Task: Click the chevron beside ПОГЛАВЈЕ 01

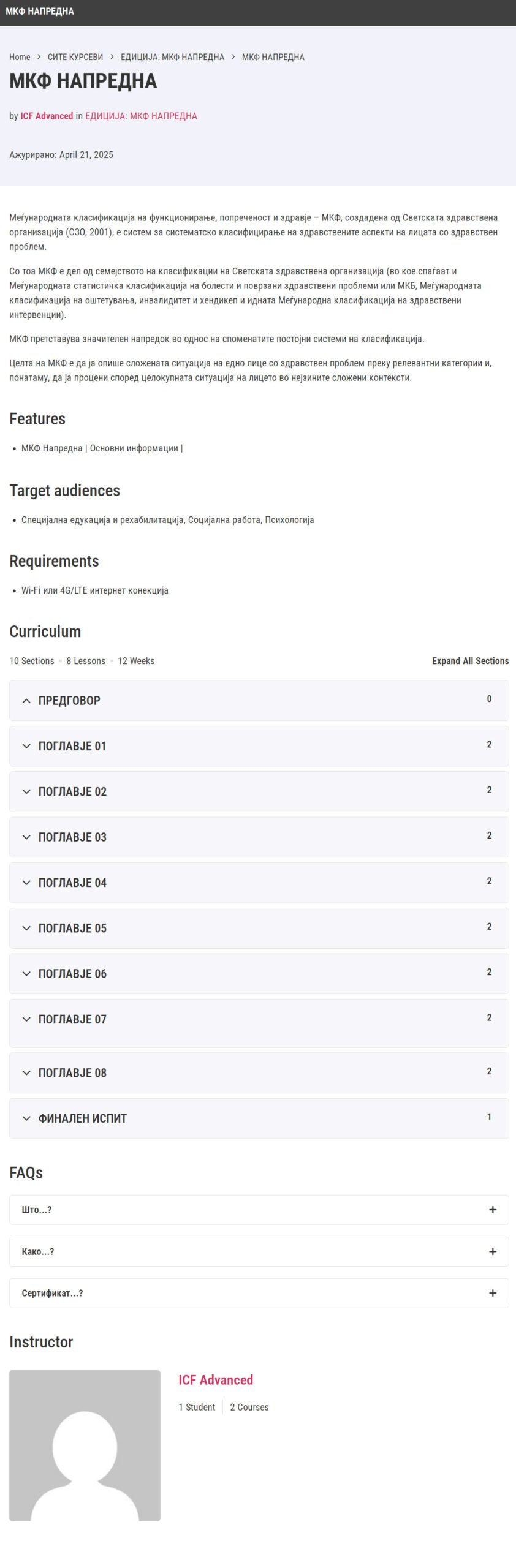Action: pos(26,746)
